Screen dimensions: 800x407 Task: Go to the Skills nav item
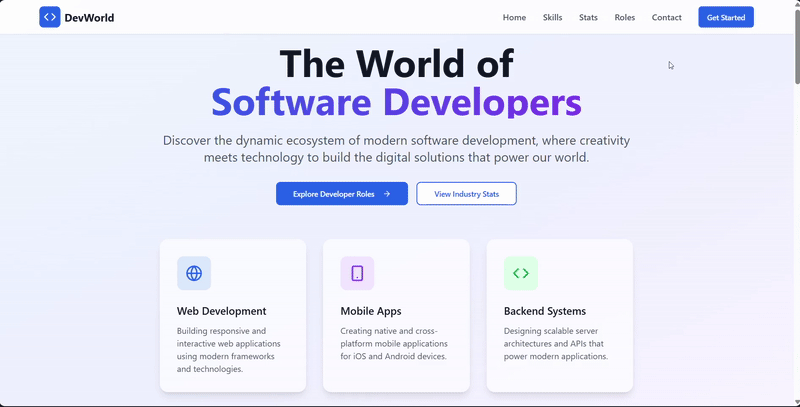[x=553, y=17]
